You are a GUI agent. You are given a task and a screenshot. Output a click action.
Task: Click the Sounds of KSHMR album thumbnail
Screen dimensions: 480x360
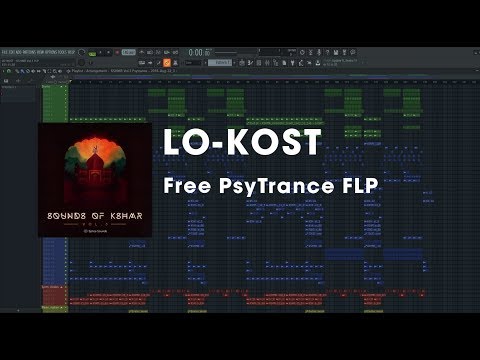(x=95, y=180)
